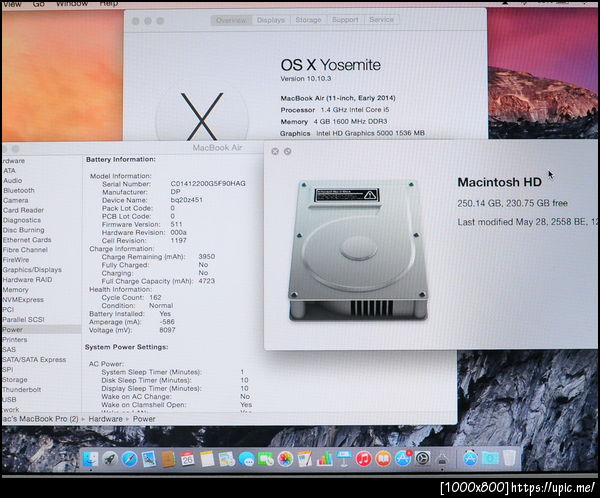Open System Preferences gear icon
Viewport: 600px width, 498px height.
pos(423,459)
